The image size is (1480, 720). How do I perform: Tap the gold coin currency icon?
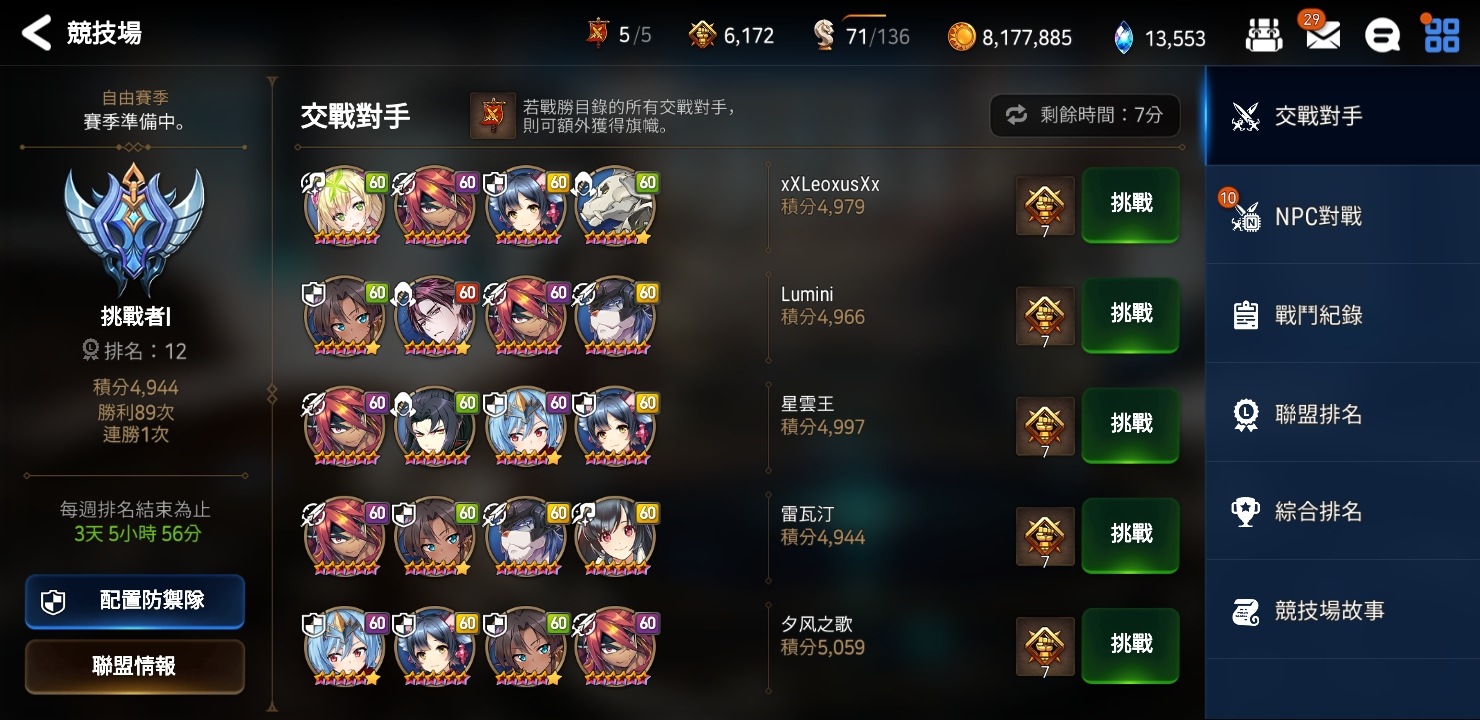pos(961,37)
